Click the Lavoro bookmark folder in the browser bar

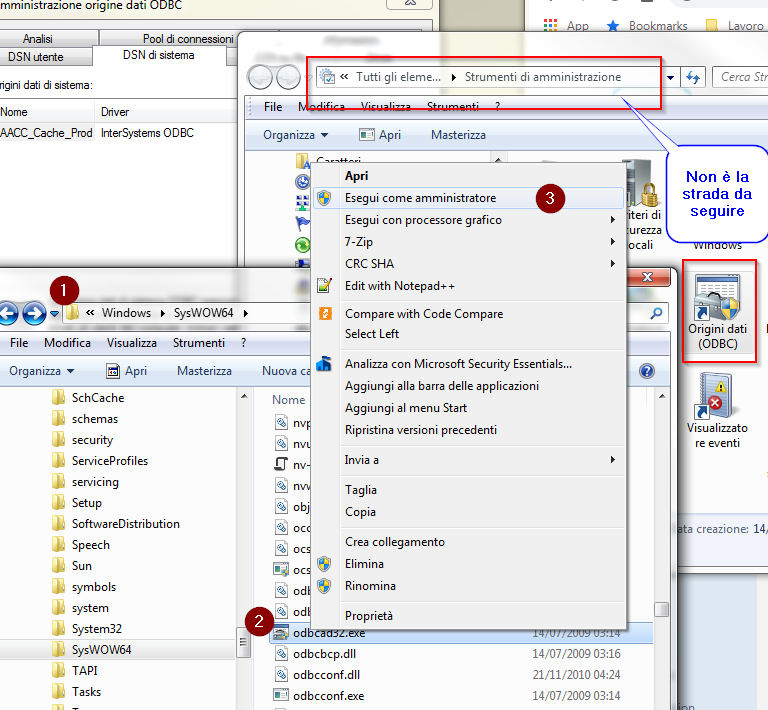735,25
